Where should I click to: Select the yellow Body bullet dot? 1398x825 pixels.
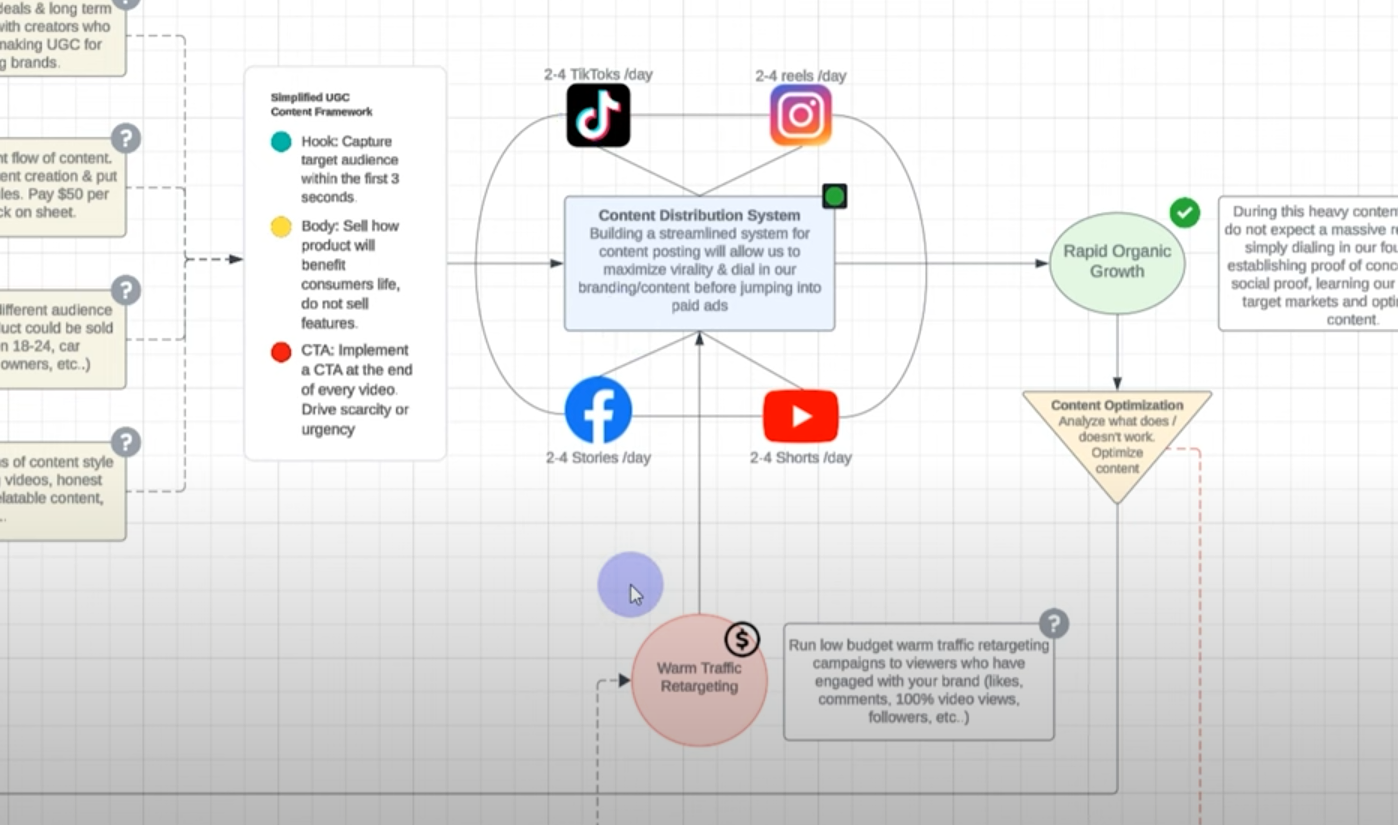[x=281, y=227]
